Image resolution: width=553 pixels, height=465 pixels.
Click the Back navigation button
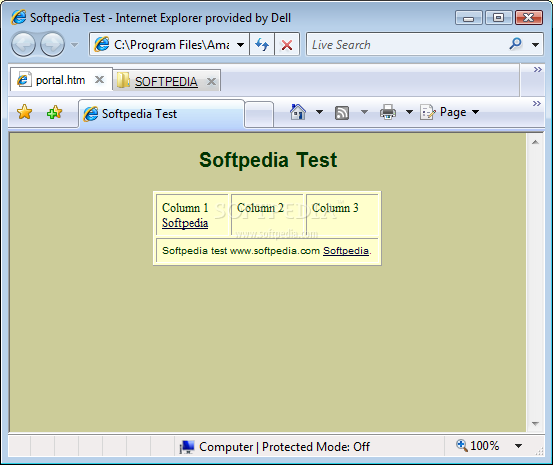(x=23, y=44)
